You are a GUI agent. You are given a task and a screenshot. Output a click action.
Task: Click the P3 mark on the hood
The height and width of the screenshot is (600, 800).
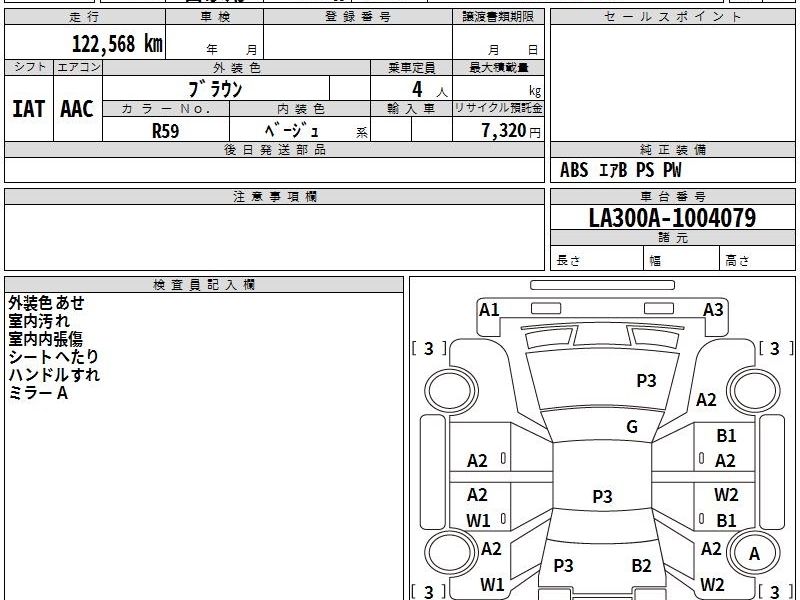click(x=646, y=381)
